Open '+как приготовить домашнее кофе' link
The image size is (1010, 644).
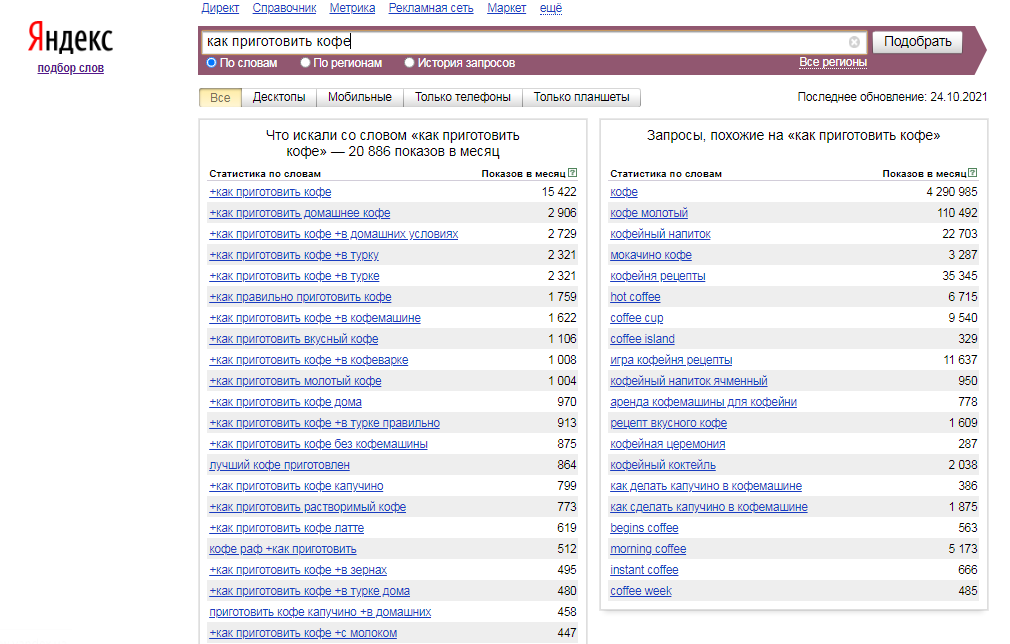point(300,213)
